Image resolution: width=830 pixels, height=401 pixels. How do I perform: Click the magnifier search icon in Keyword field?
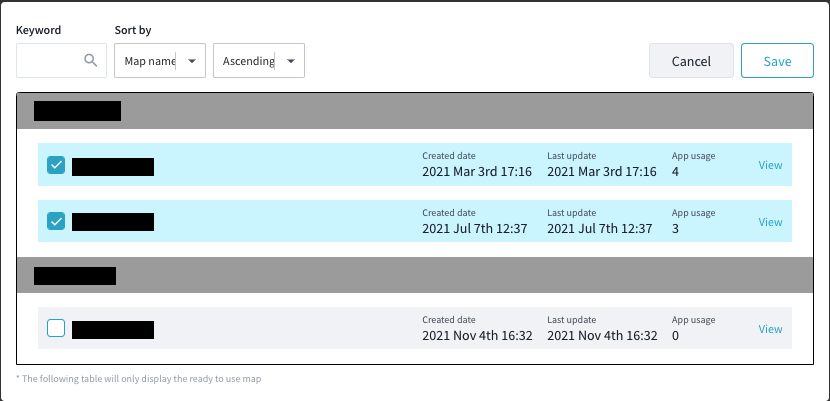[x=91, y=60]
